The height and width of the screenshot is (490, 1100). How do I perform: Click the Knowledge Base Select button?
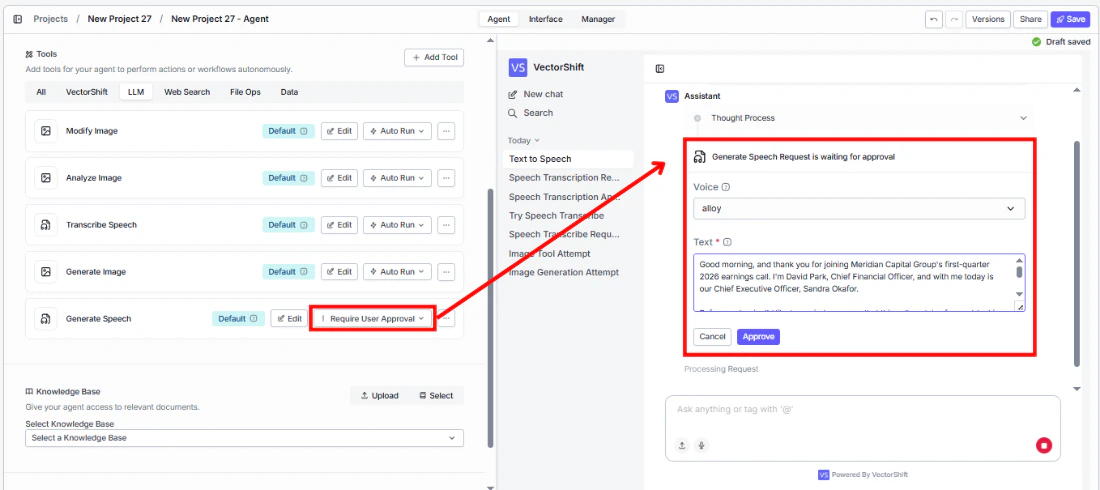(x=436, y=396)
